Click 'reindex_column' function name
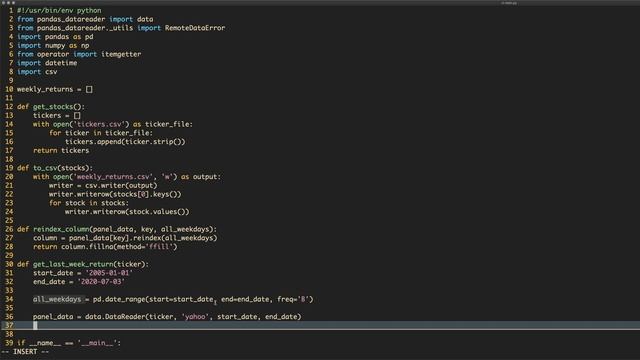 pos(61,229)
